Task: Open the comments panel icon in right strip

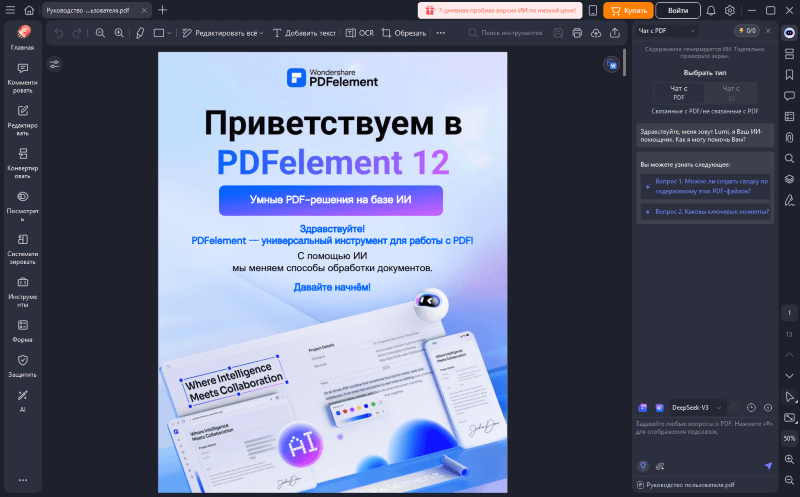Action: coord(789,96)
